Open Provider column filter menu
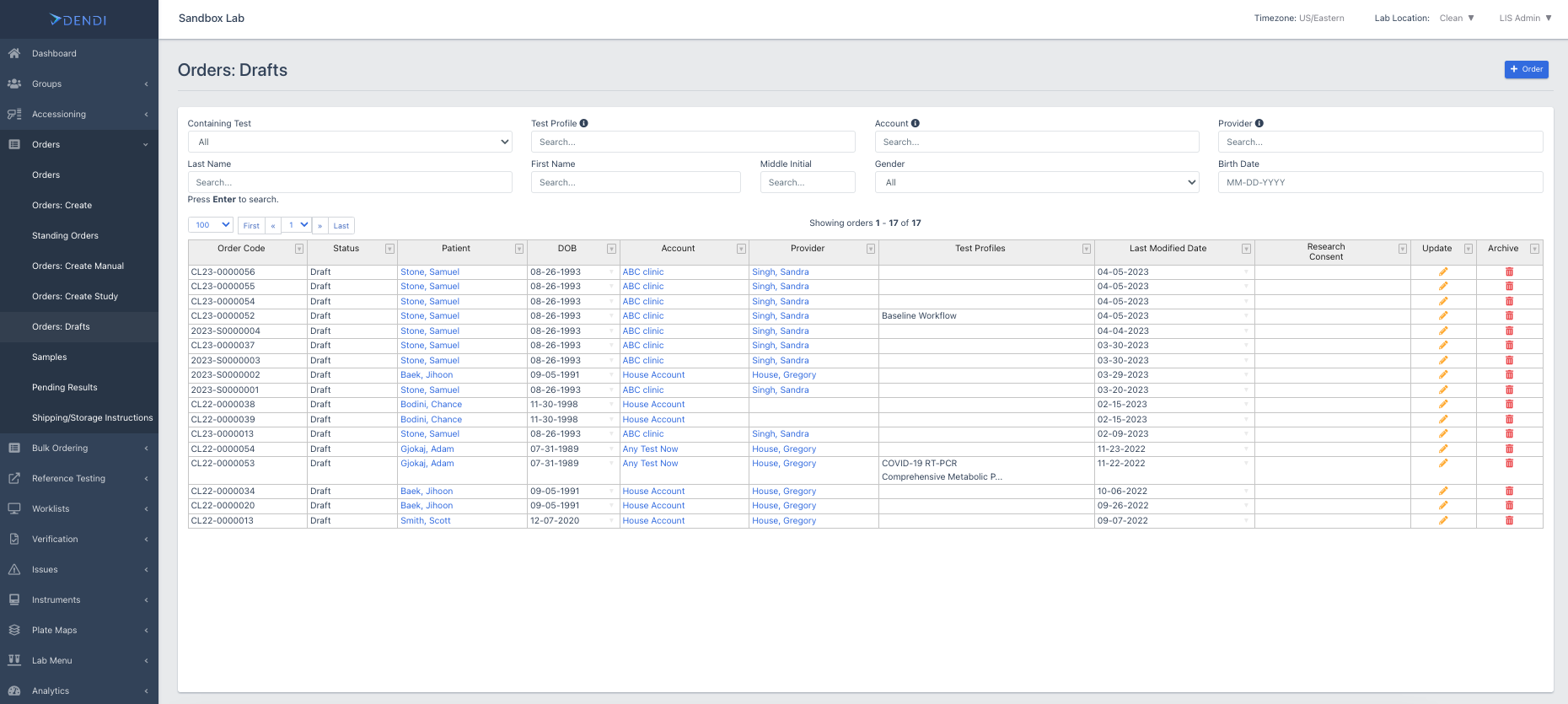 [871, 249]
